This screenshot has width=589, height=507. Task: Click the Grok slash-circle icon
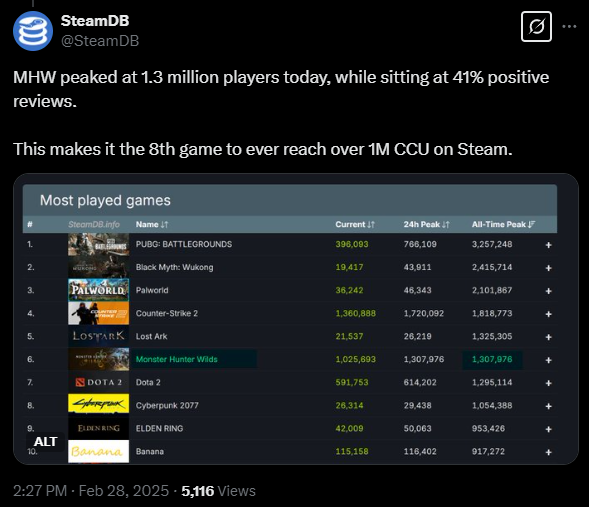(536, 26)
